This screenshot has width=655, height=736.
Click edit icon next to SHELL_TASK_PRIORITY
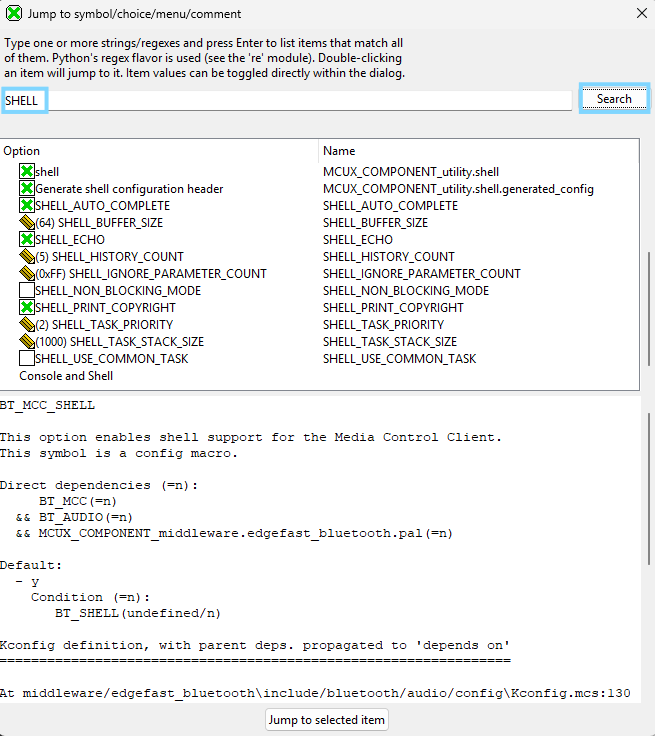[x=27, y=325]
